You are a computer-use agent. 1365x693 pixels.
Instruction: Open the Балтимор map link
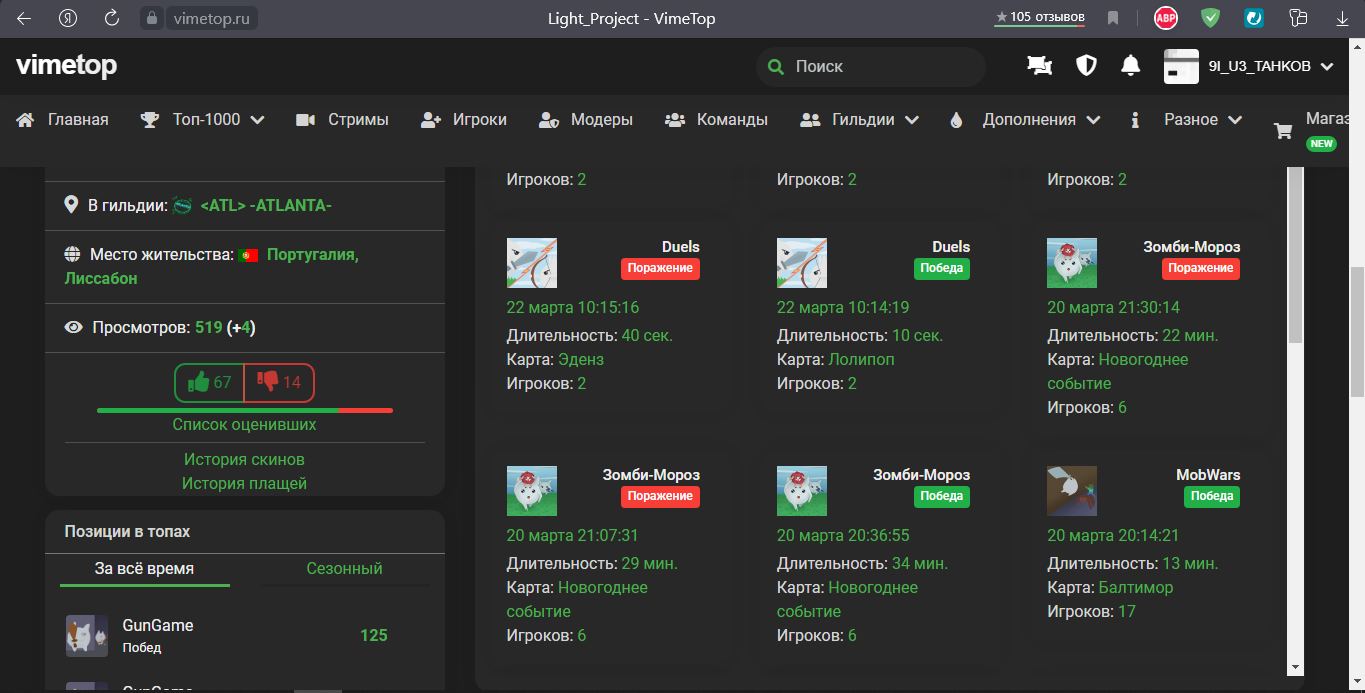point(1136,587)
